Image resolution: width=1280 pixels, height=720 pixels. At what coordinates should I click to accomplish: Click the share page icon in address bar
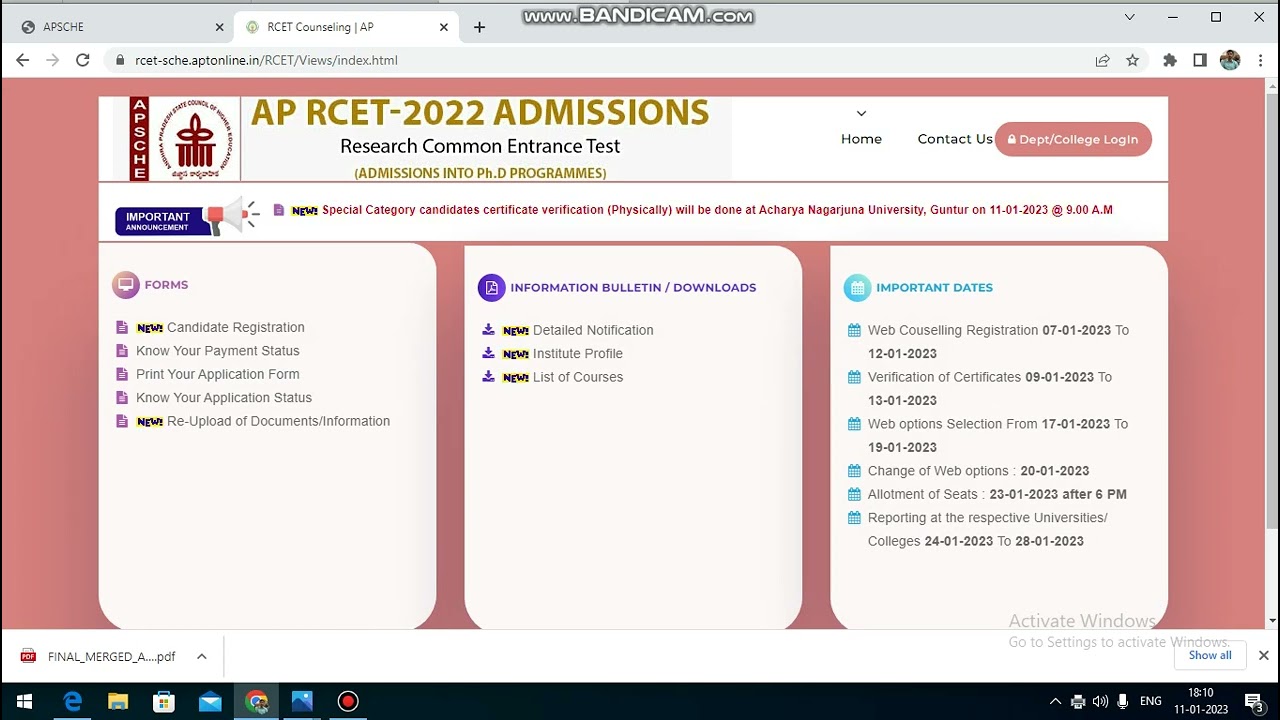click(1102, 60)
